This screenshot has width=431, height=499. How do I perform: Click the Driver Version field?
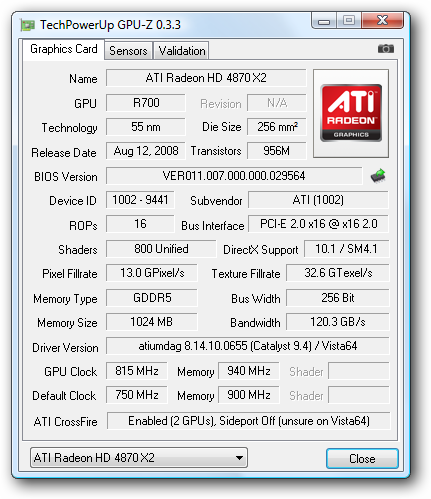click(247, 346)
